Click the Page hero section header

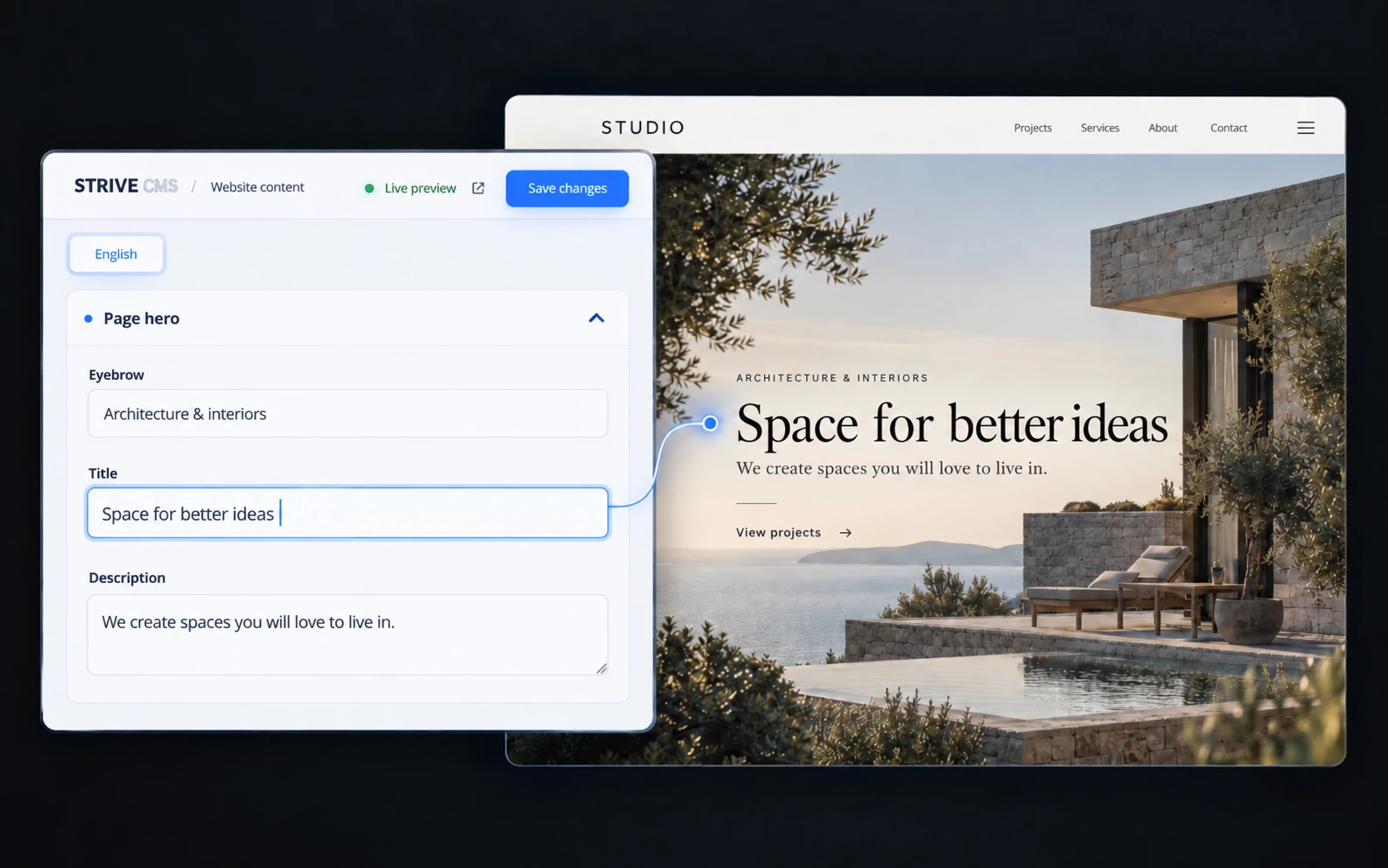click(x=347, y=318)
